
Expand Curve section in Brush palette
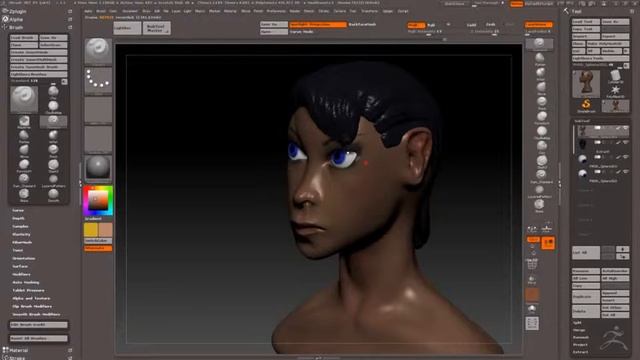click(x=18, y=211)
